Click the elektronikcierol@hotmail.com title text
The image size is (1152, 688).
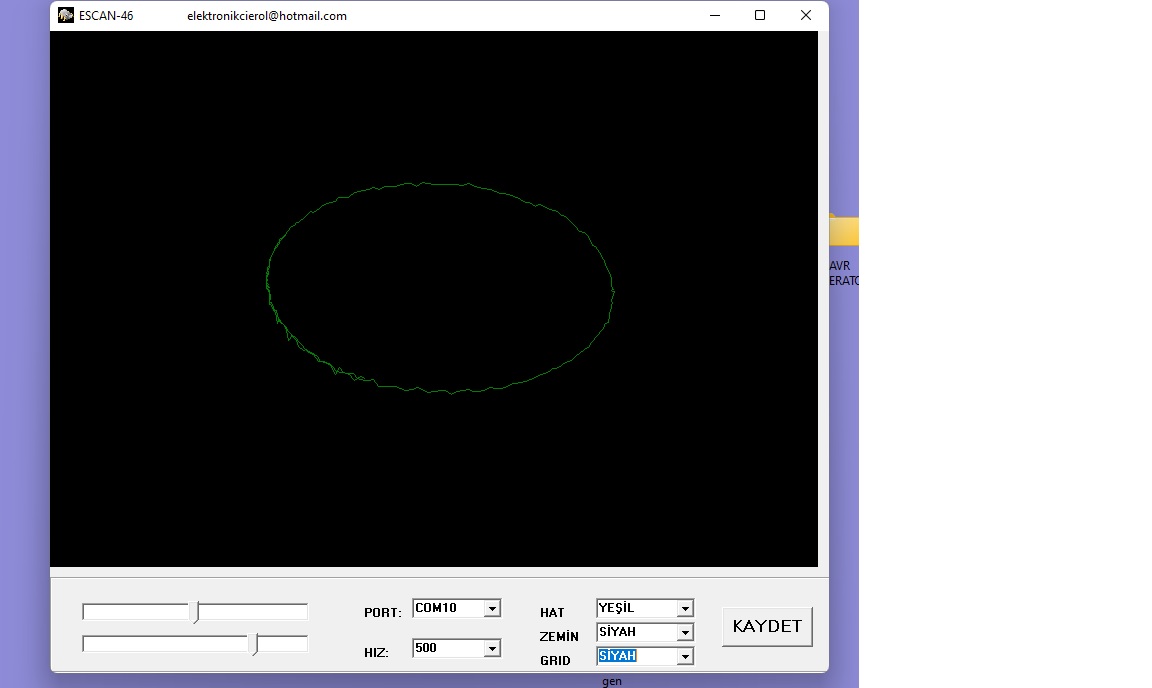pyautogui.click(x=267, y=15)
